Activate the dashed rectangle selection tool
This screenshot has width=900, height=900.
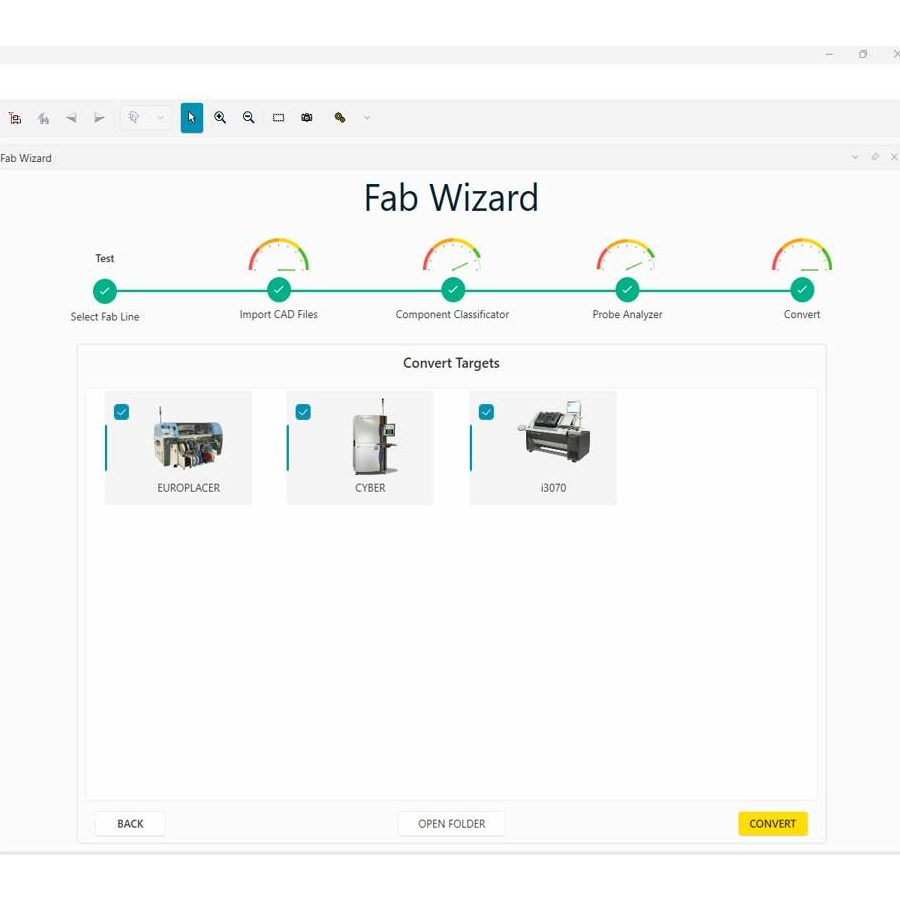point(278,118)
